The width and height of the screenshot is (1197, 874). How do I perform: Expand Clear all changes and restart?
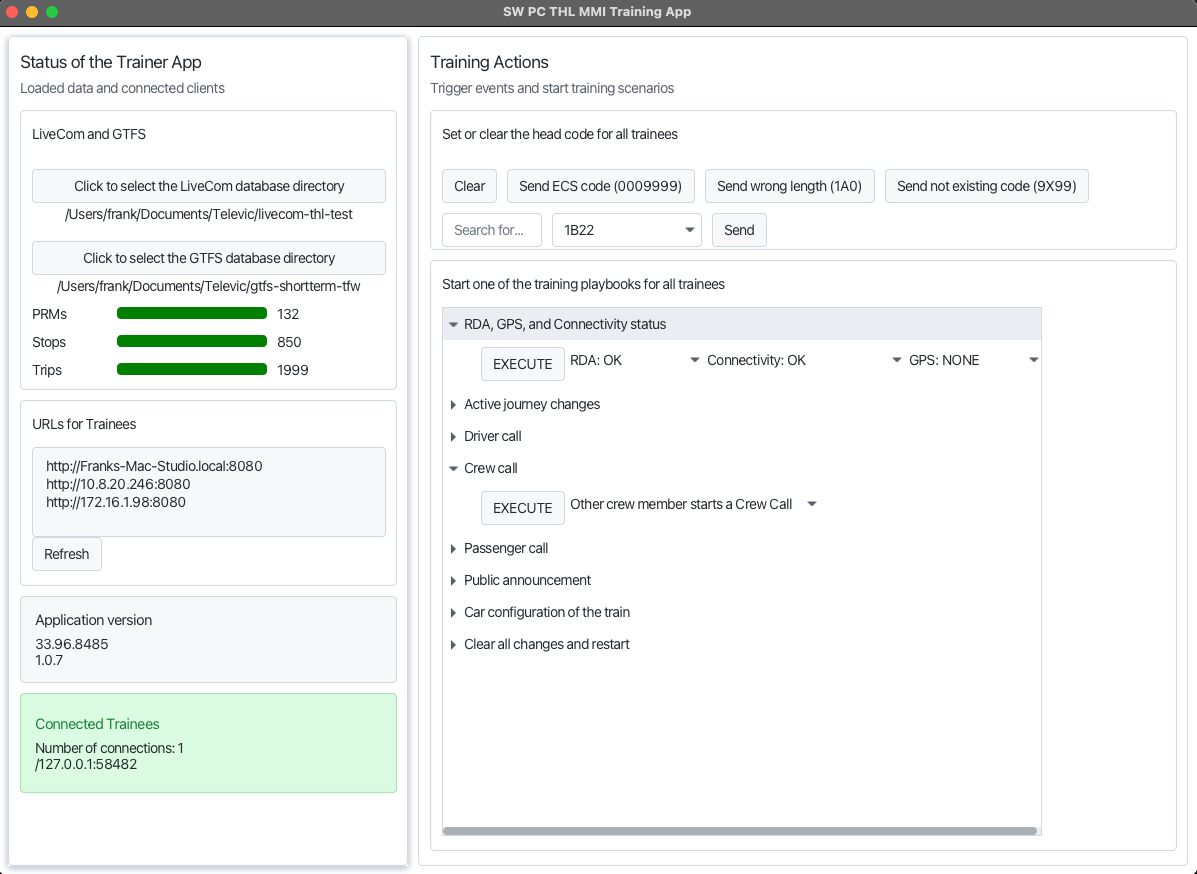[x=453, y=645]
